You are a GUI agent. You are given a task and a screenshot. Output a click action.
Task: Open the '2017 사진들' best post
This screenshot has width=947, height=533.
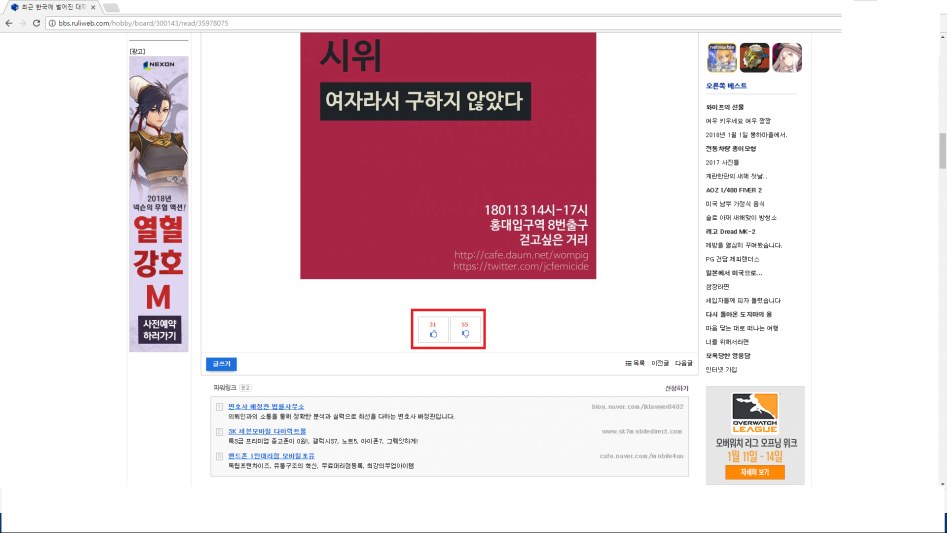point(722,162)
